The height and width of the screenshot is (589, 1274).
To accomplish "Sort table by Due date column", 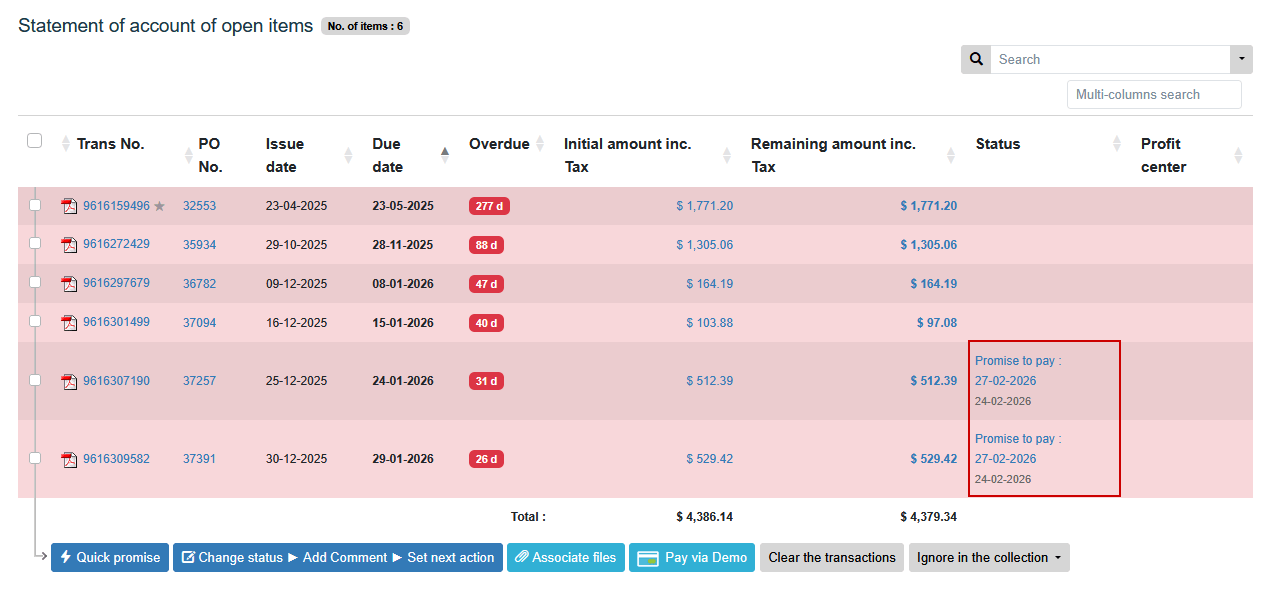I will [x=388, y=155].
